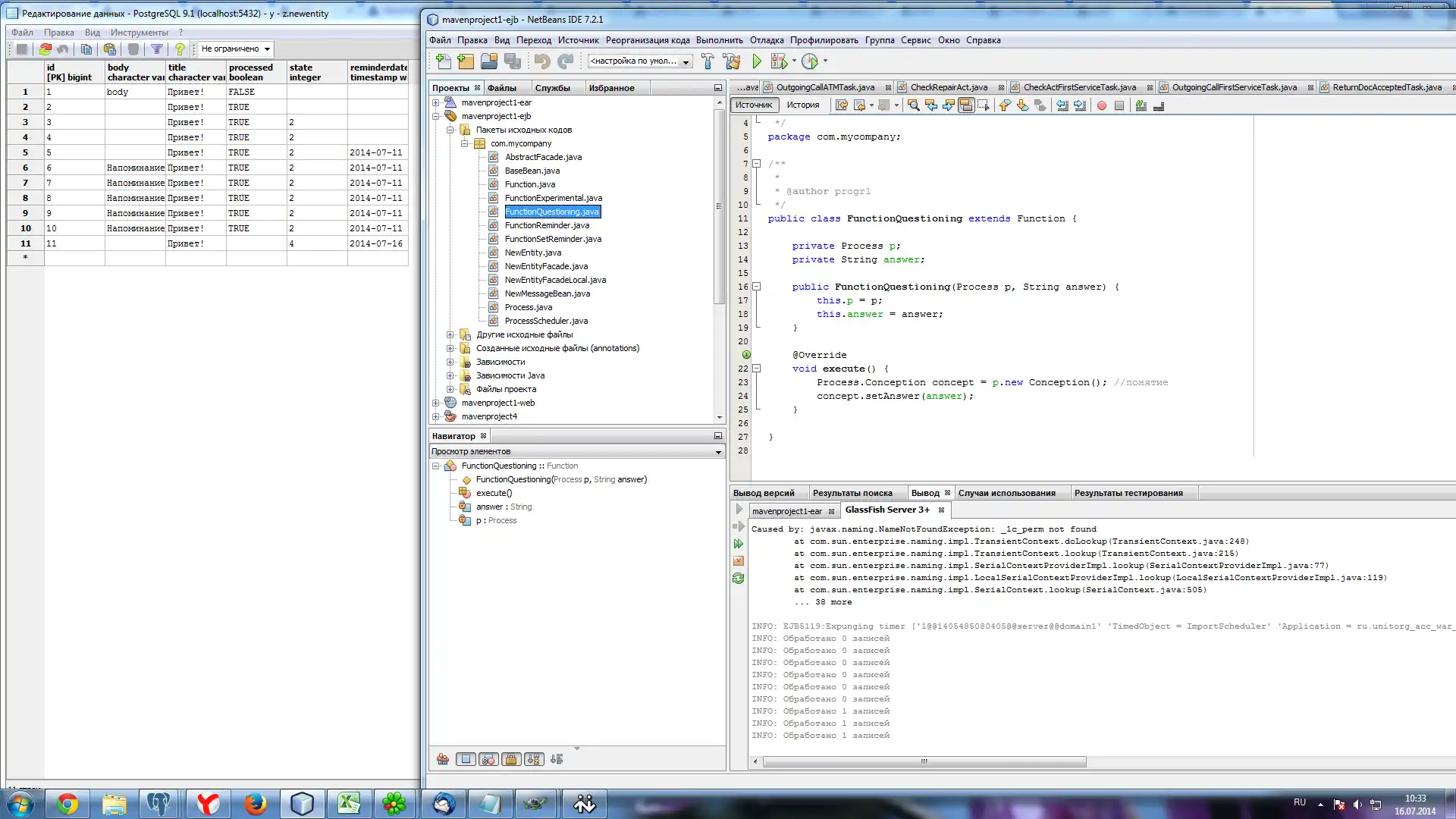Image resolution: width=1456 pixels, height=819 pixels.
Task: Switch to CheckRepairAct.java editor tab
Action: (x=948, y=87)
